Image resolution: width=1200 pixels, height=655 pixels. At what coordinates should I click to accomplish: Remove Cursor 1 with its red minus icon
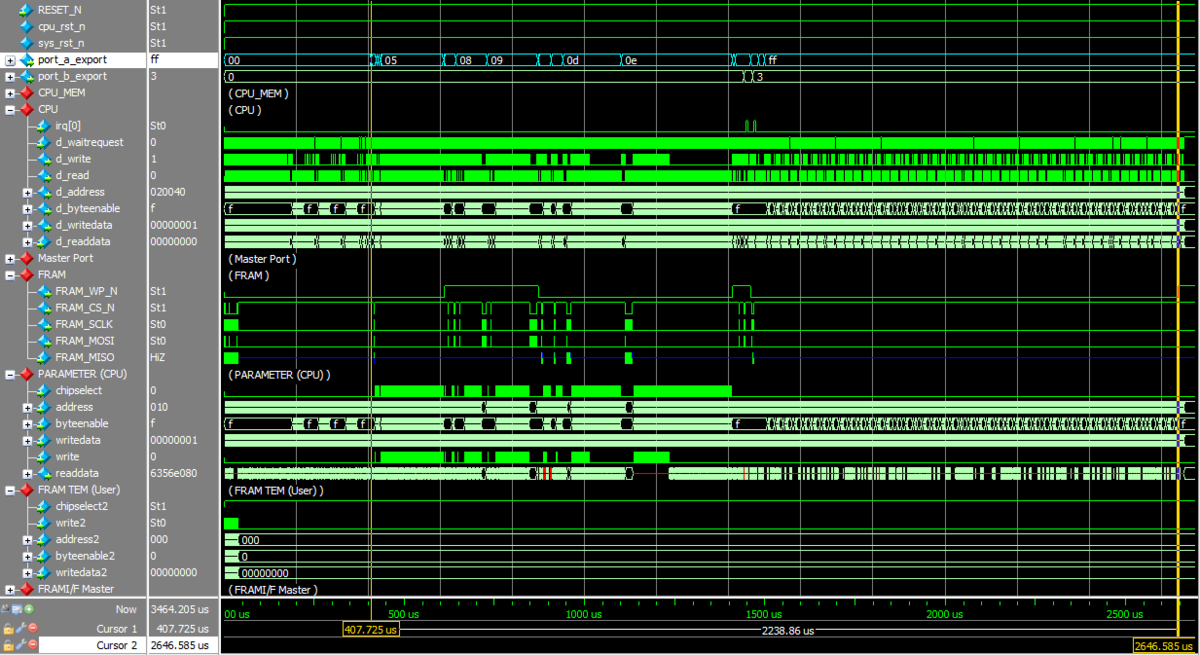[32, 628]
